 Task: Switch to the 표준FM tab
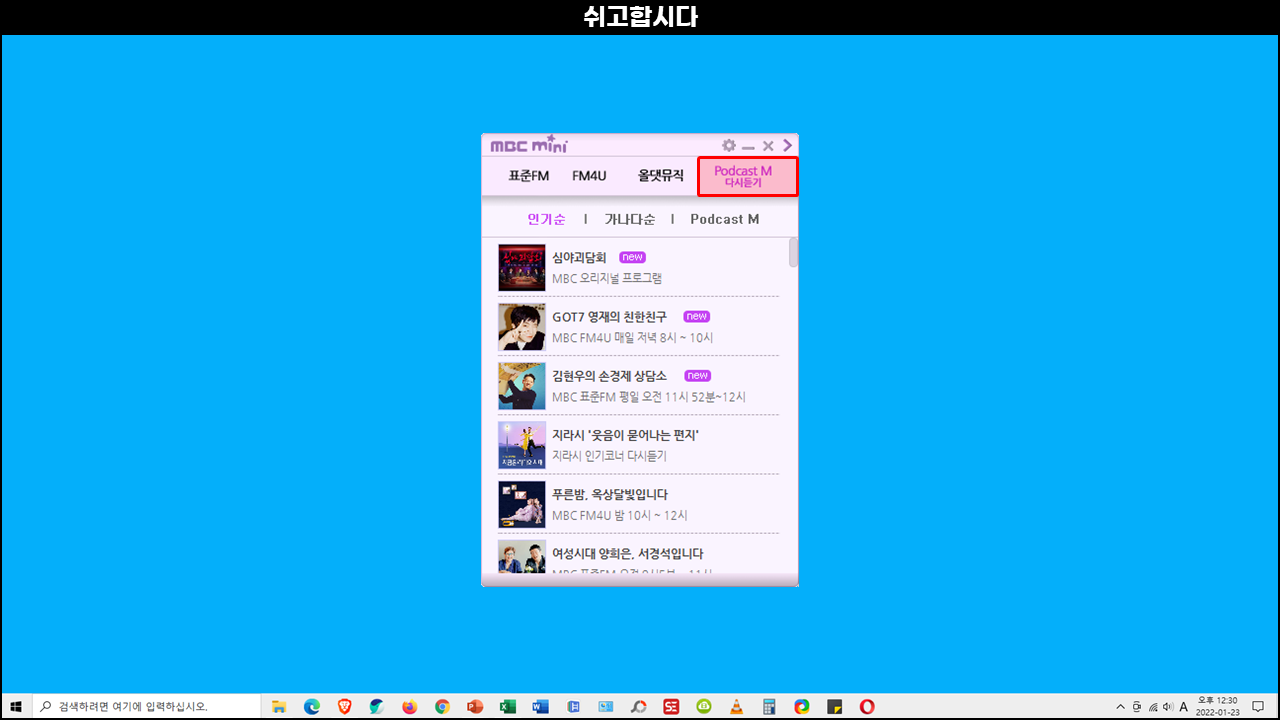[x=528, y=176]
